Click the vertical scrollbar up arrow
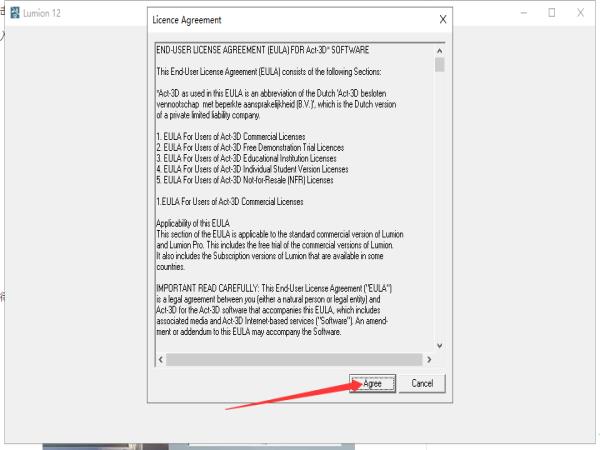 coord(440,51)
